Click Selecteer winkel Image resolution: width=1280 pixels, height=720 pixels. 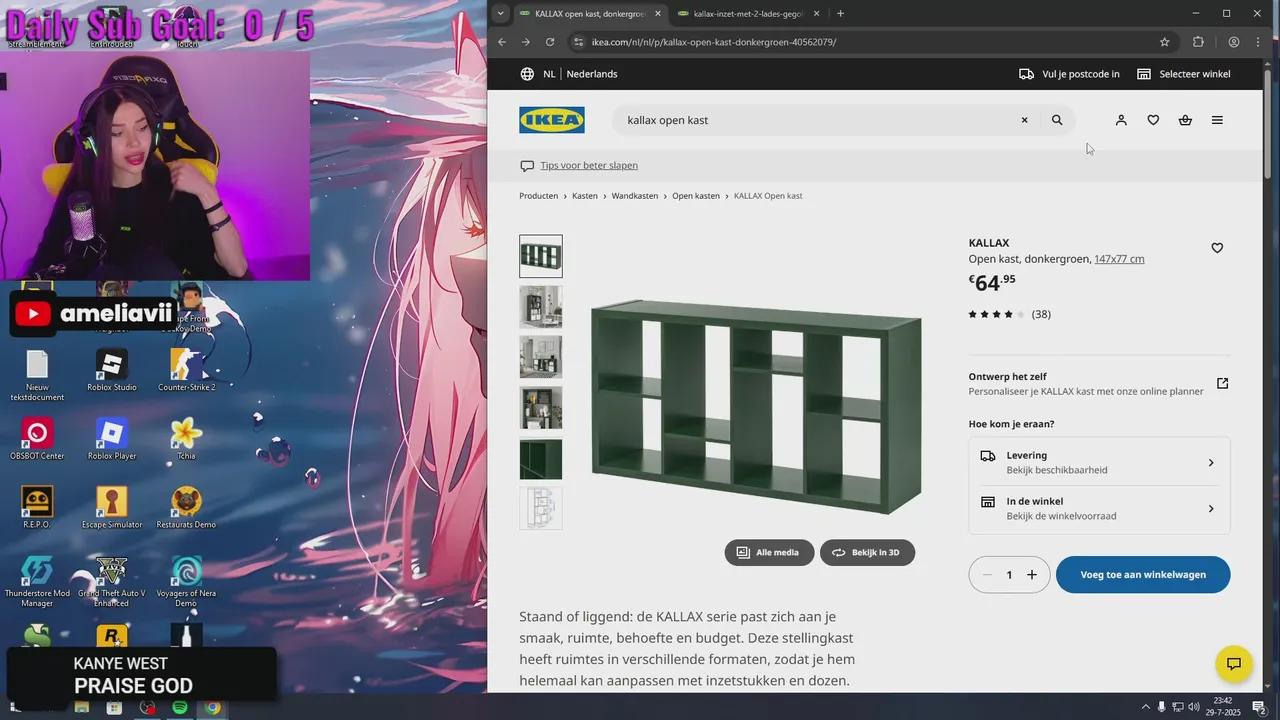1183,74
